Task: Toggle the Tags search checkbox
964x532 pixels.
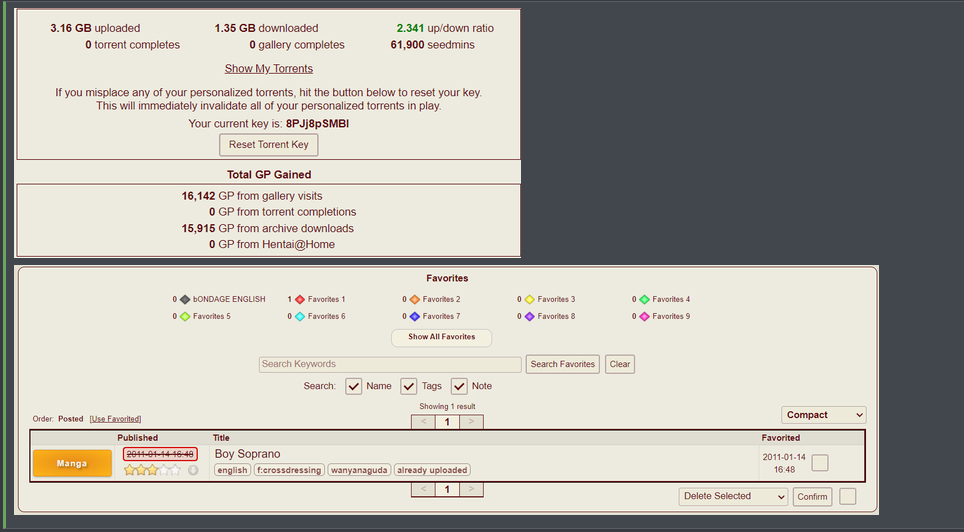Action: coord(409,386)
